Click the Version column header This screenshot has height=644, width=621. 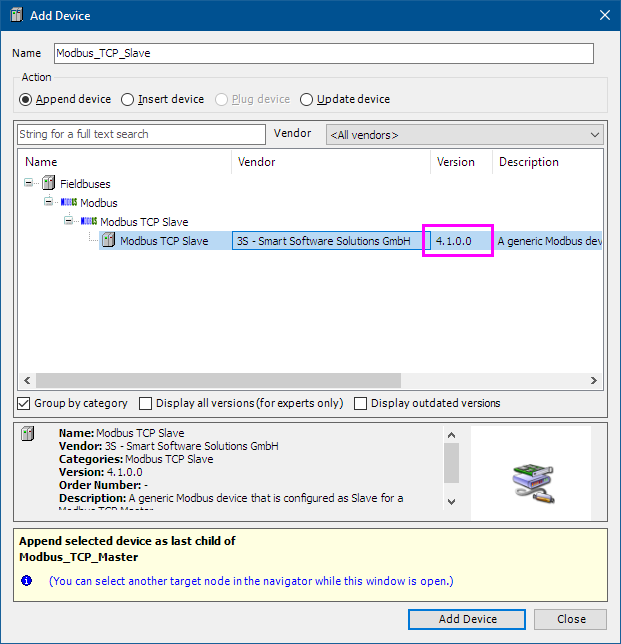click(x=455, y=162)
